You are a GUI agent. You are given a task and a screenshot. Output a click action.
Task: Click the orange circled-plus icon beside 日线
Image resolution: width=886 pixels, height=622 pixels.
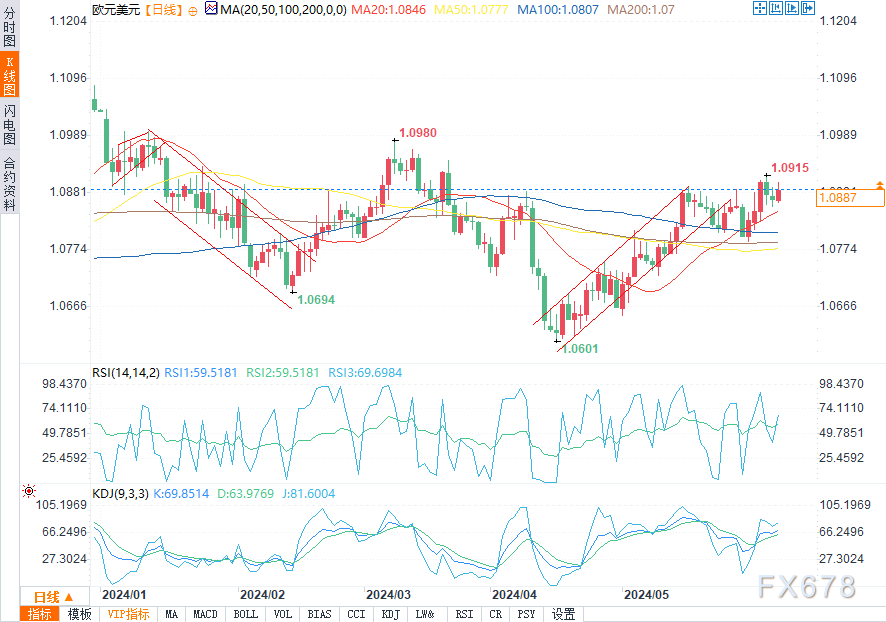pos(193,11)
